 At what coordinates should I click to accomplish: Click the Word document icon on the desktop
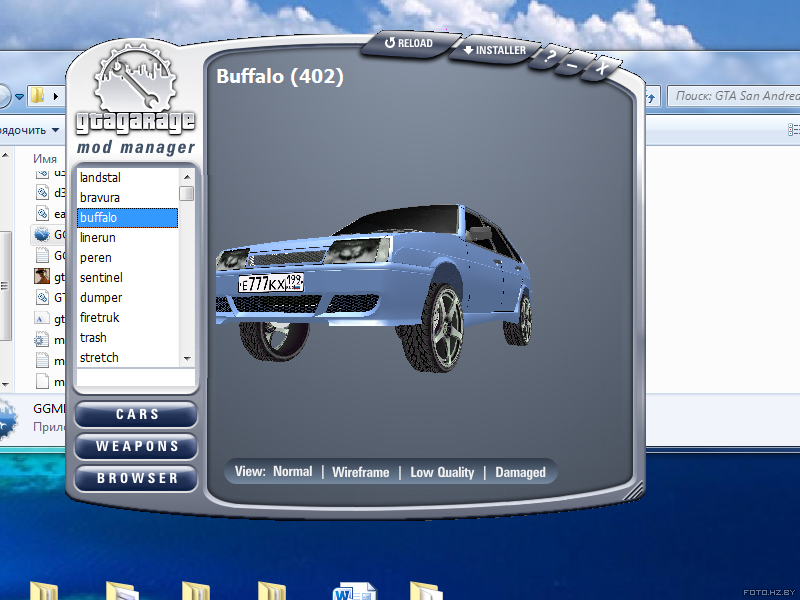pyautogui.click(x=353, y=591)
